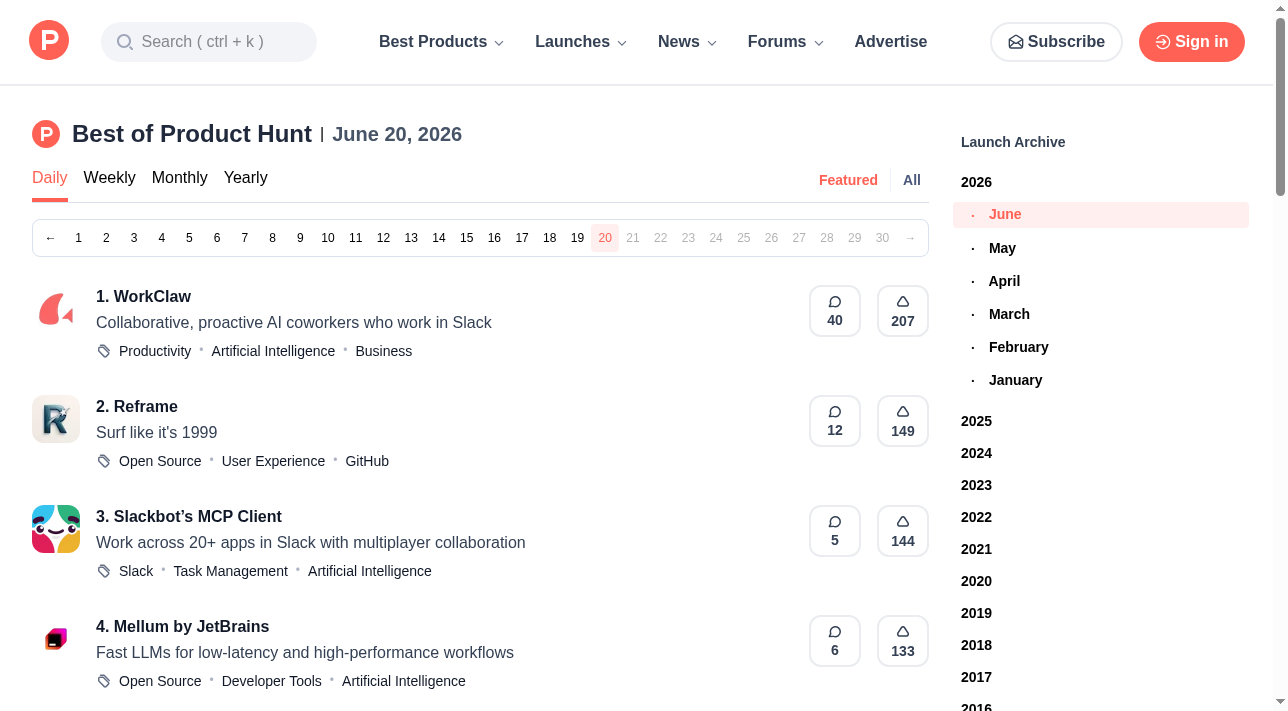
Task: Click the Product Hunt logo in header
Action: click(x=49, y=41)
